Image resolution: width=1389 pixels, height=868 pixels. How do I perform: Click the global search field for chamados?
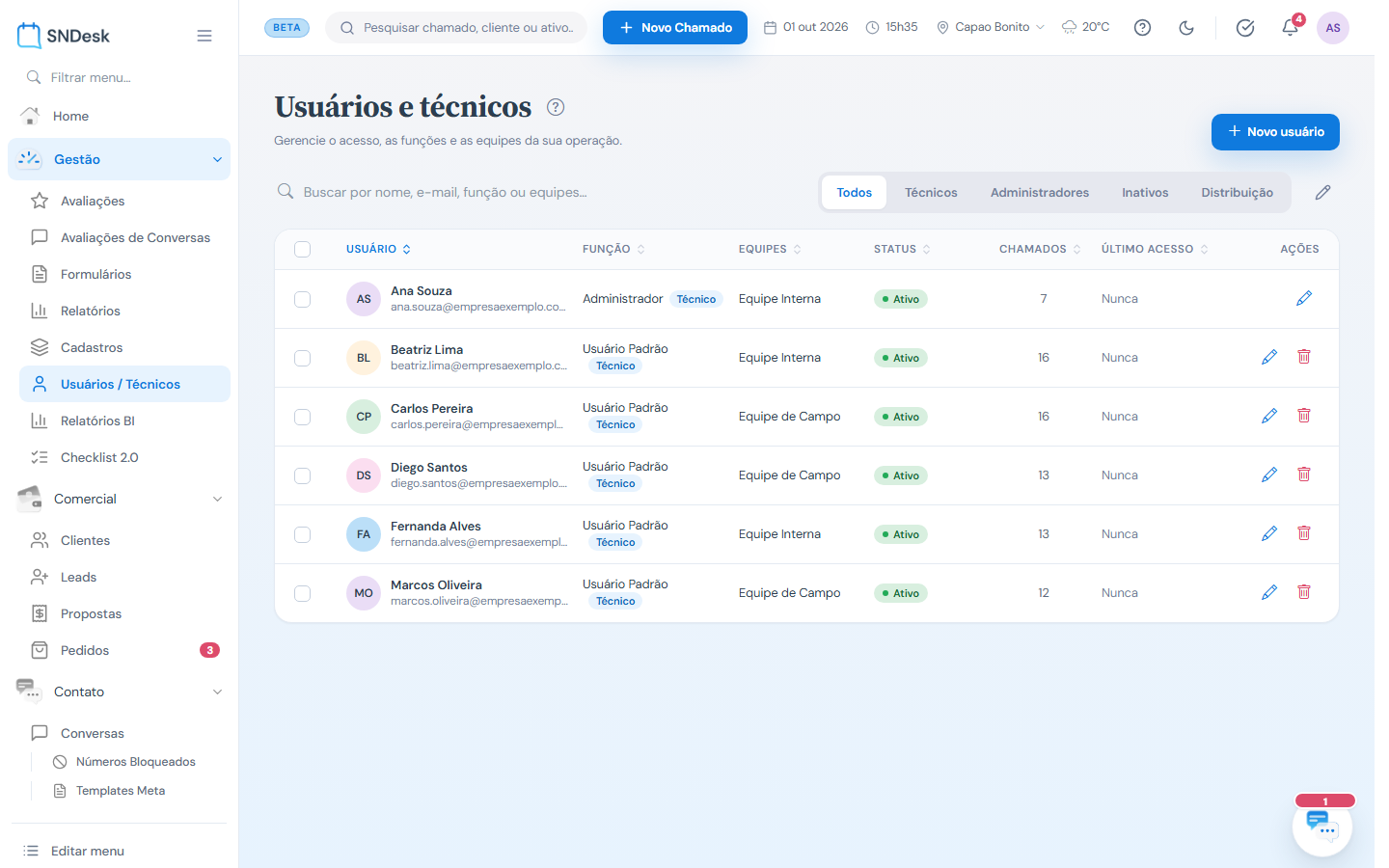click(456, 27)
